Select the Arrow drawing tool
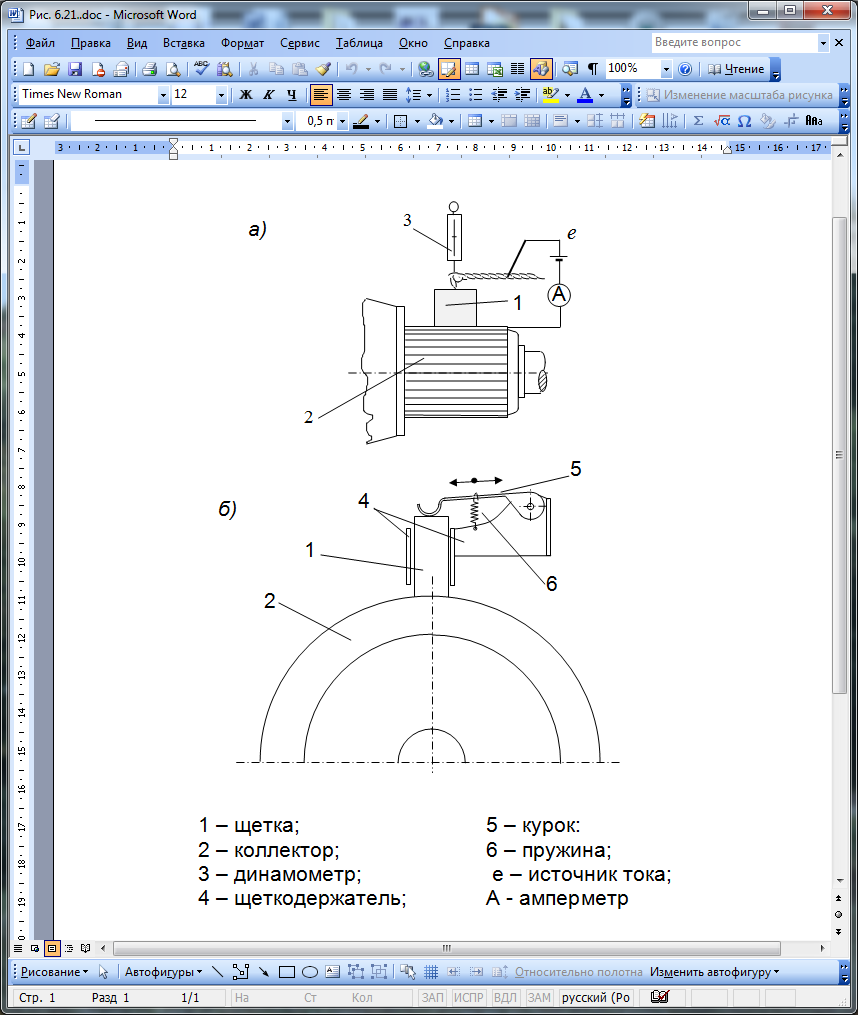This screenshot has width=858, height=1015. point(264,972)
